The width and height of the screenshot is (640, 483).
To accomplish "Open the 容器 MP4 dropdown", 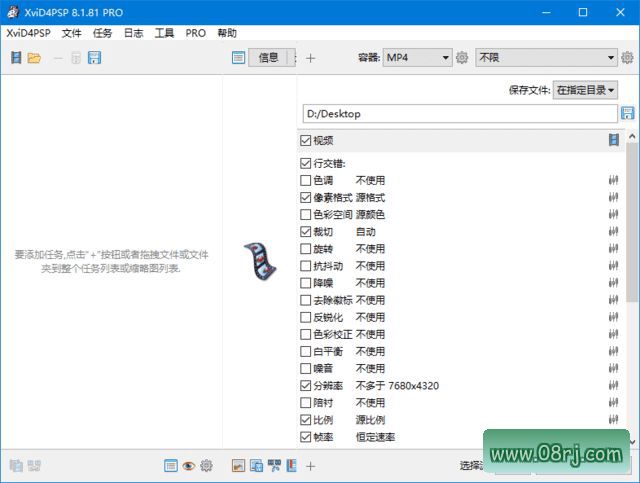I will point(417,58).
